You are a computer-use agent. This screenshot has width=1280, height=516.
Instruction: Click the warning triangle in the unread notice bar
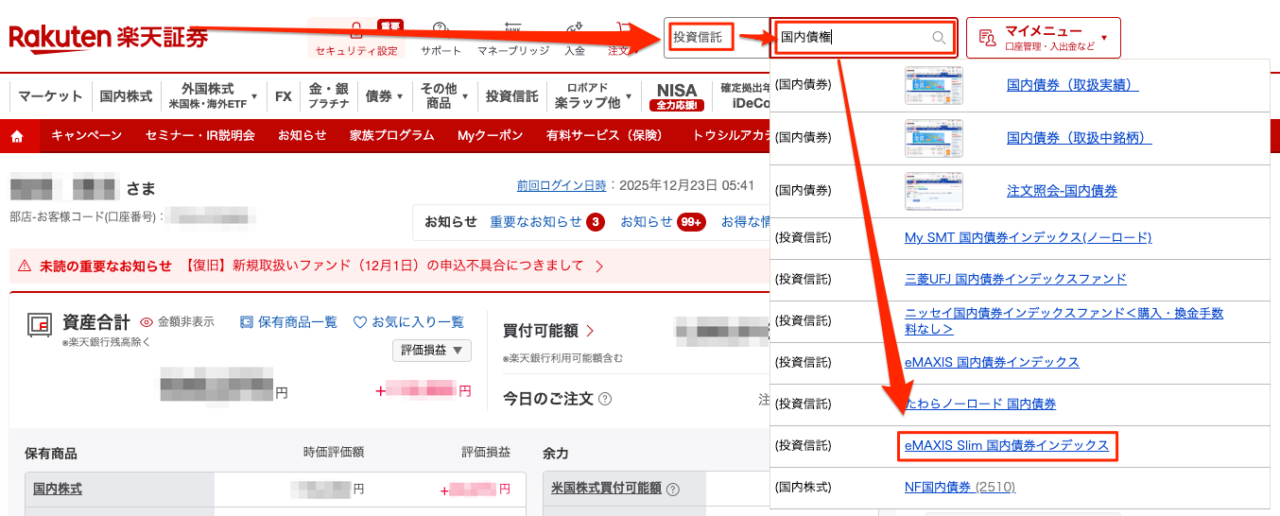tap(25, 266)
